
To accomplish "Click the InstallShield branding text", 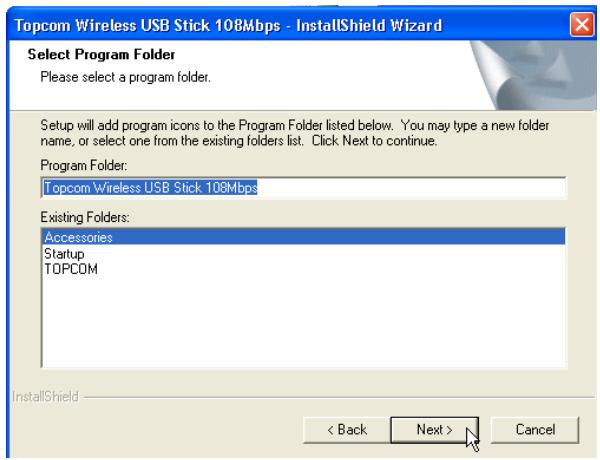I will 45,396.
